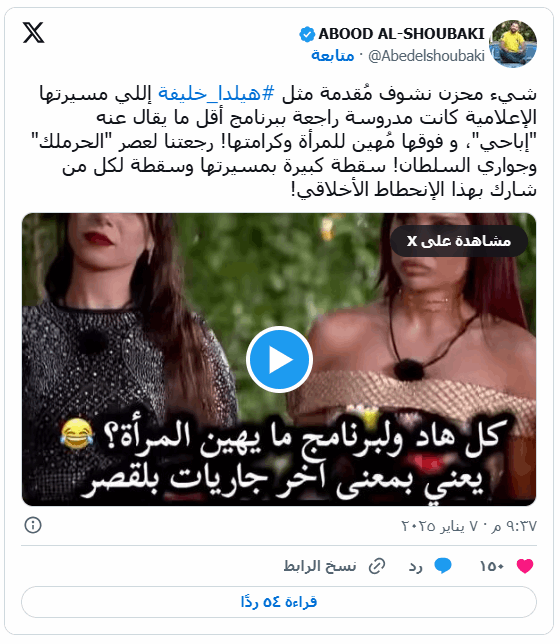Open the ABOOD AL-SHOUBAKI display name
The height and width of the screenshot is (644, 560).
pos(401,34)
